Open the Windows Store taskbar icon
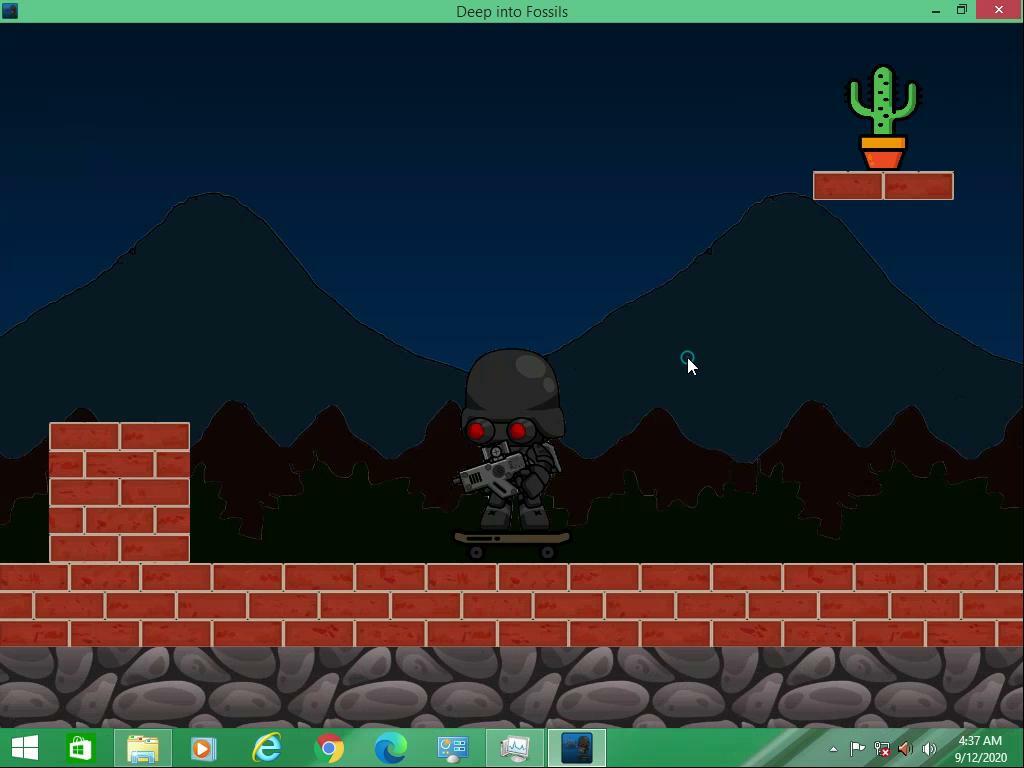This screenshot has width=1024, height=768. [x=80, y=748]
